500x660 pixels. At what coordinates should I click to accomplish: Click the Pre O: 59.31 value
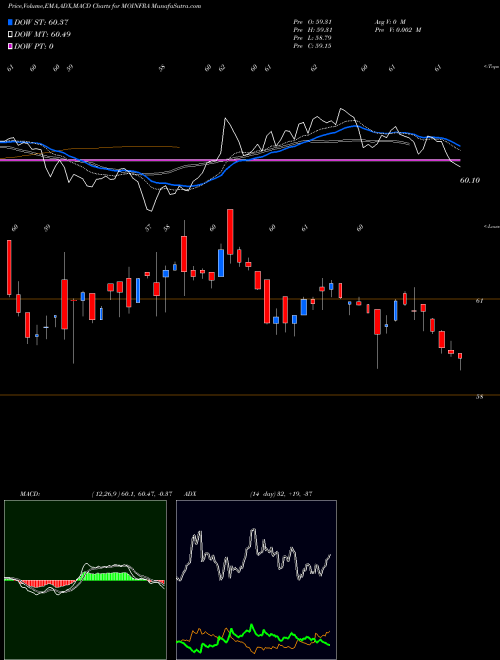pos(312,21)
